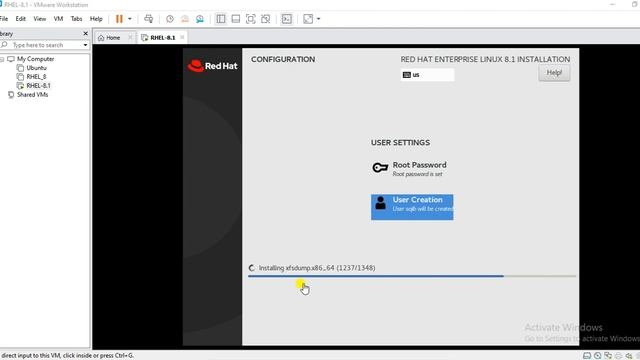Click the network adapter status bar icon
Image resolution: width=640 pixels, height=360 pixels.
pyautogui.click(x=608, y=356)
